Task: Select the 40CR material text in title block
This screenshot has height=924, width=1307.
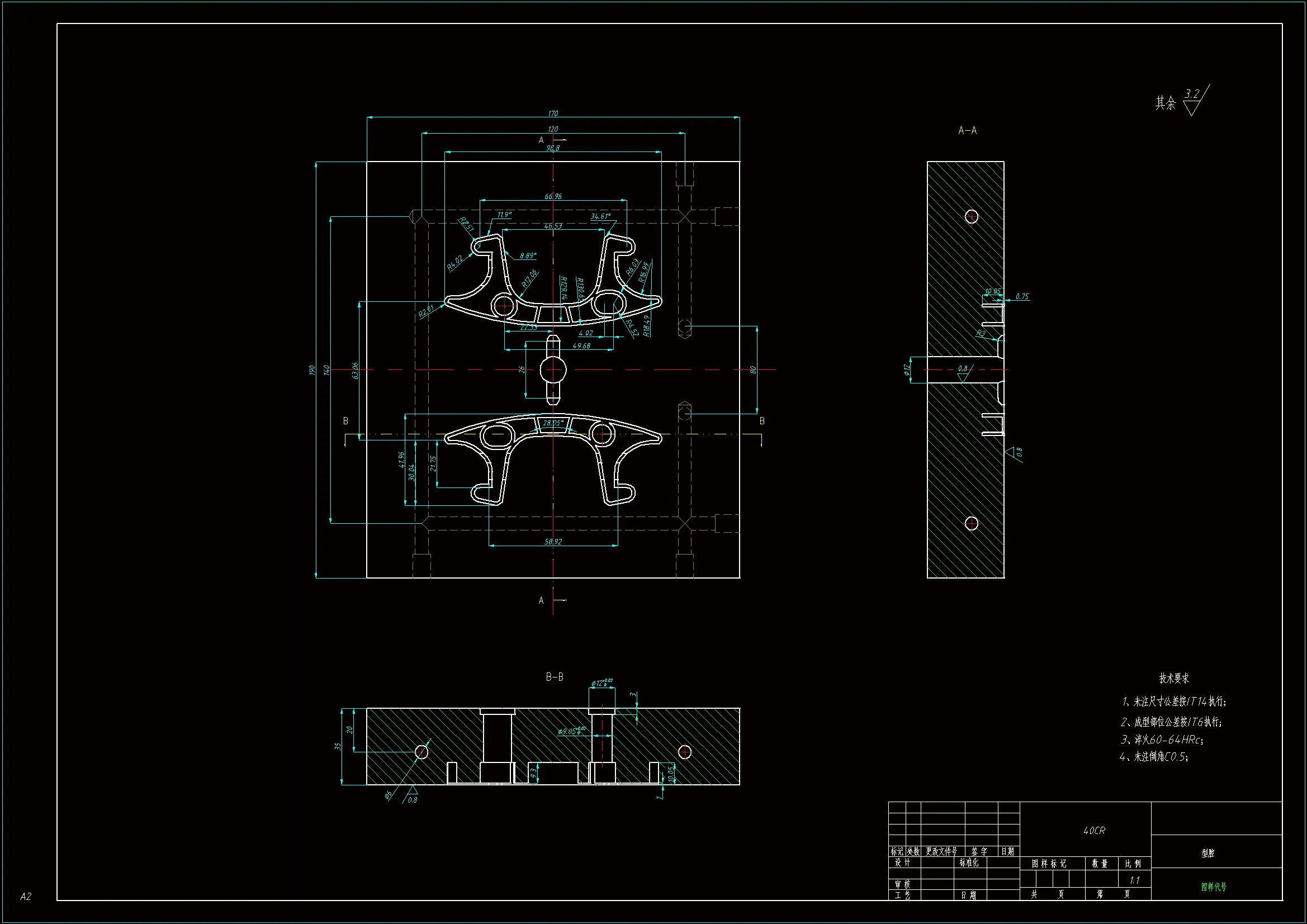Action: point(1093,831)
